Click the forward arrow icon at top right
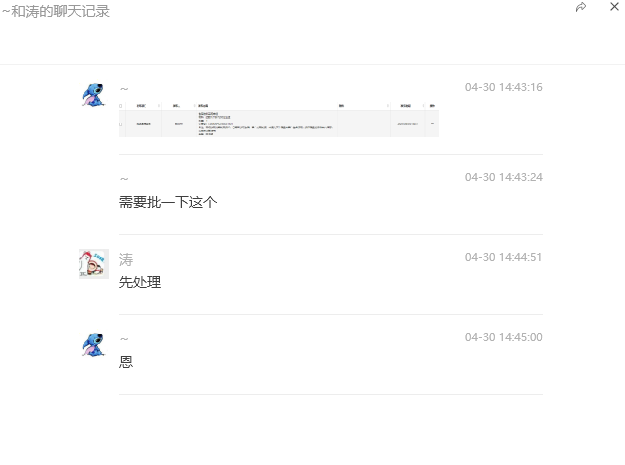 coord(581,7)
